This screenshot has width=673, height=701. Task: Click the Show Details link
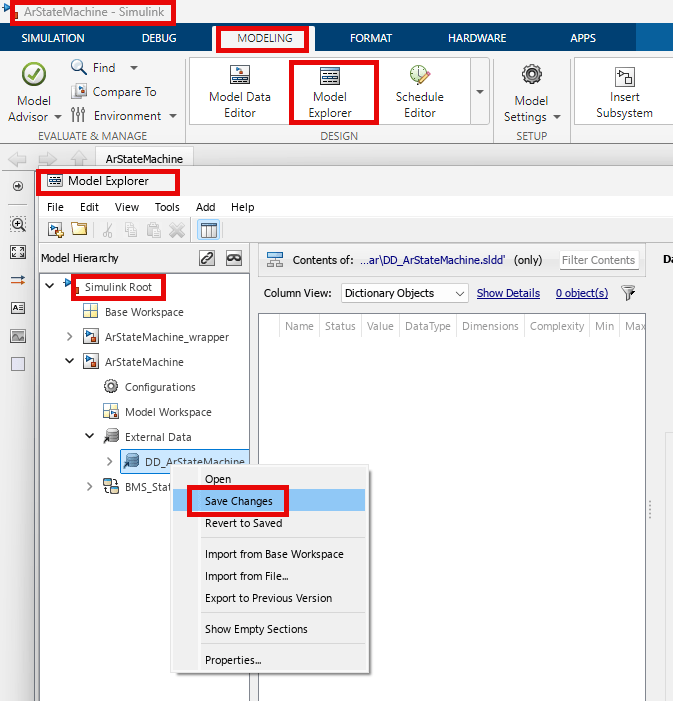[x=508, y=293]
